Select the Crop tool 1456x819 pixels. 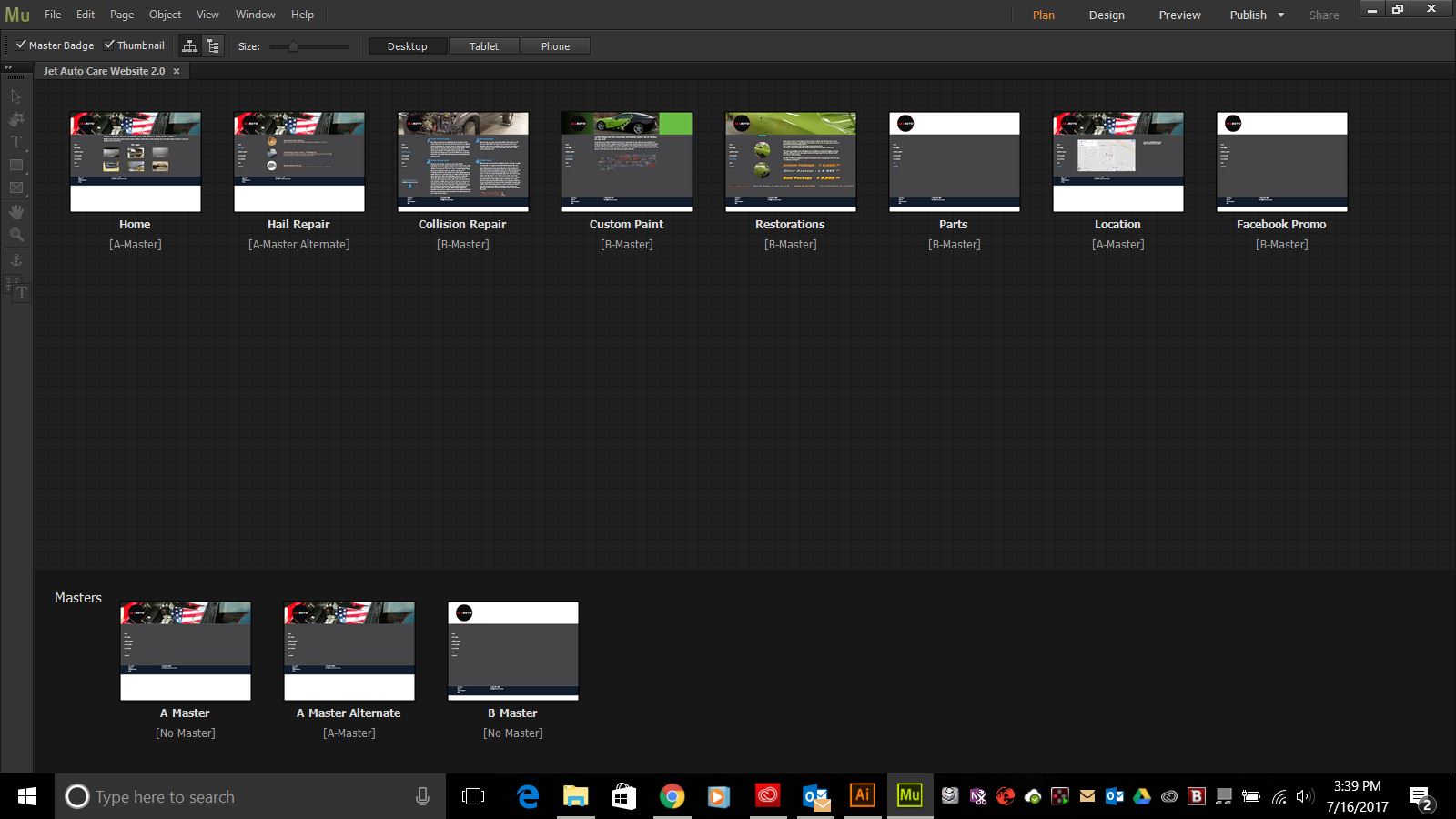[16, 119]
